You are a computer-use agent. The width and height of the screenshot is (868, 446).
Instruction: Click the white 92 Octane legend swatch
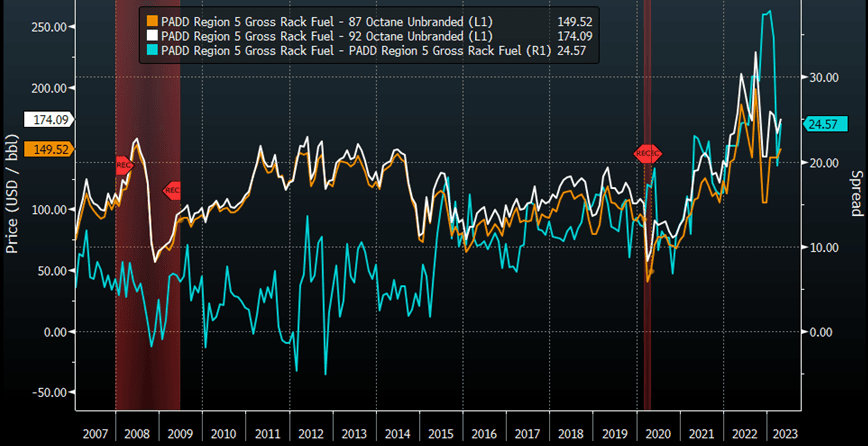coord(152,37)
